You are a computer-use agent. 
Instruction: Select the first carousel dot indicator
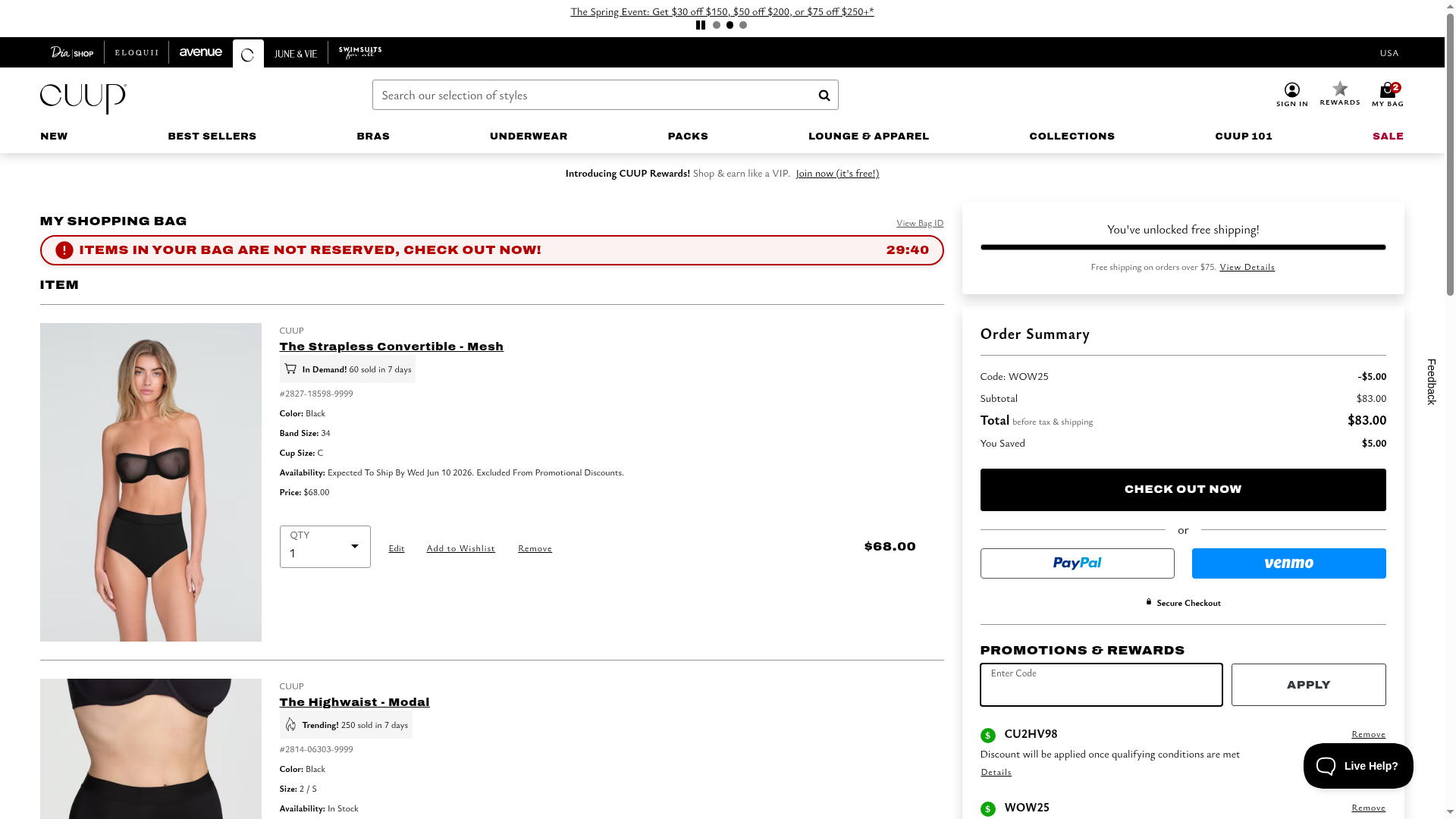717,25
